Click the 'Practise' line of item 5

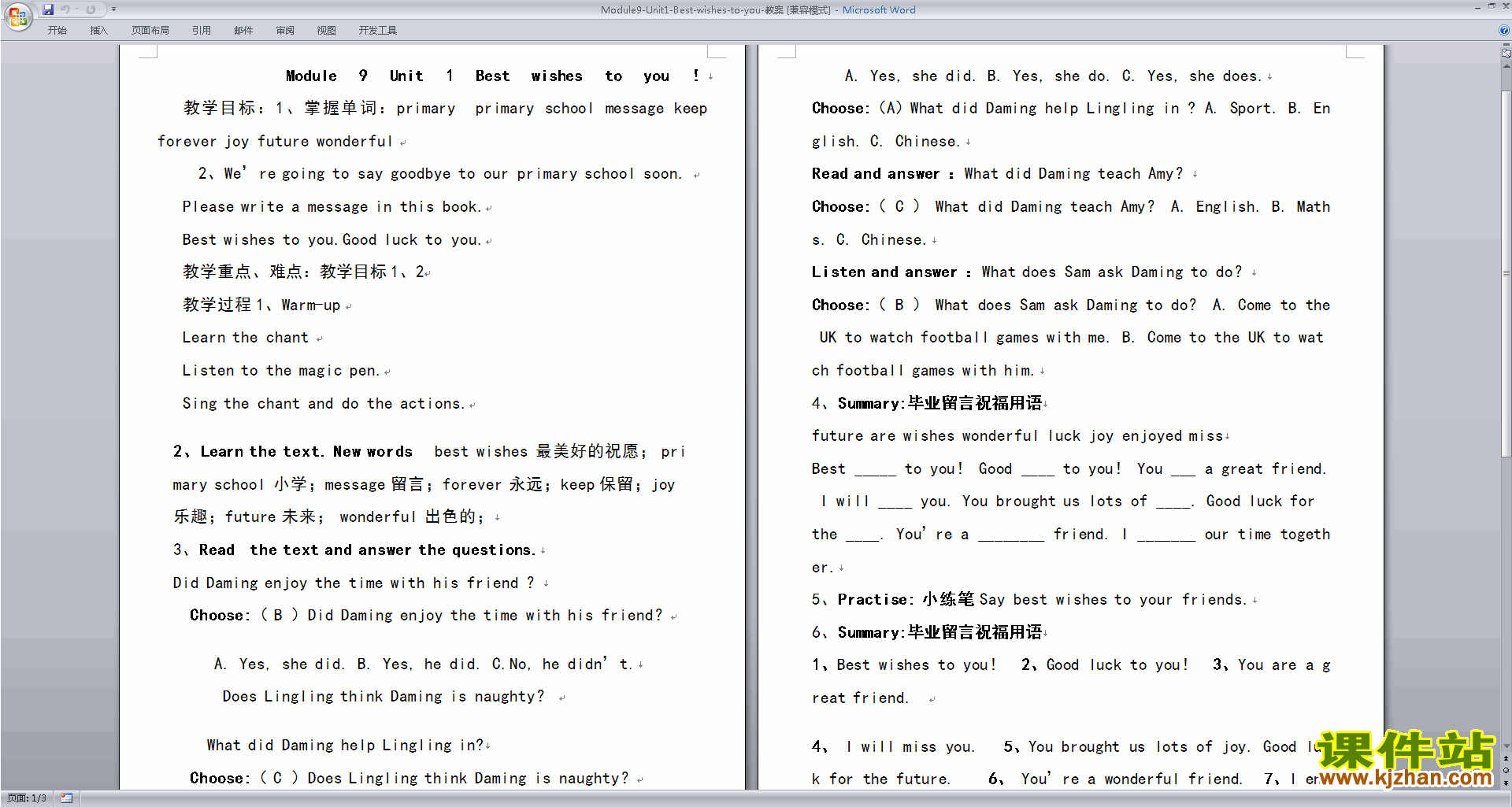[x=1029, y=600]
